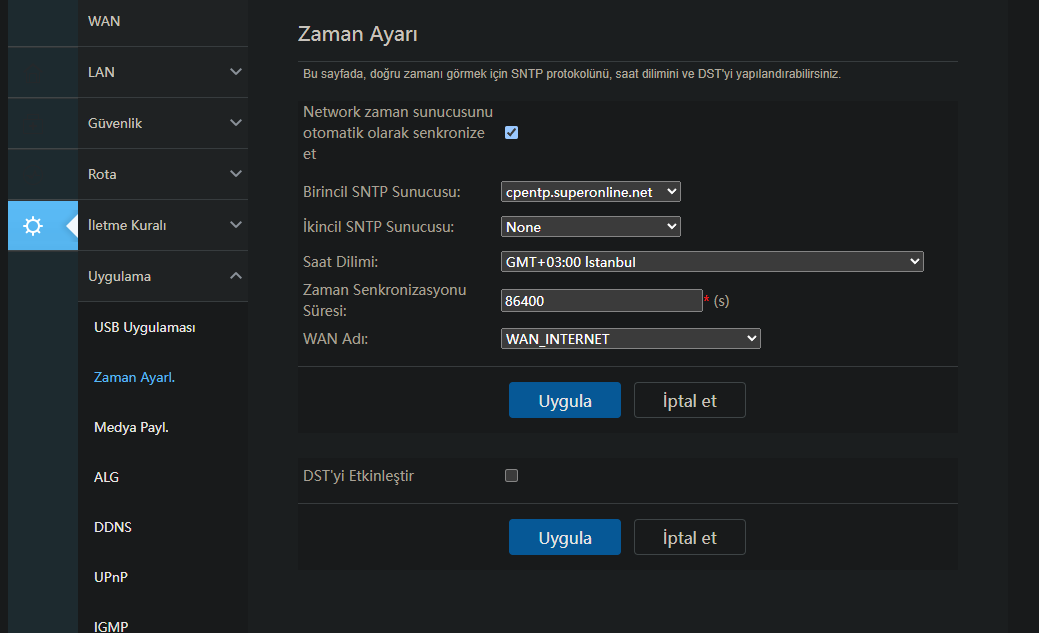Image resolution: width=1039 pixels, height=633 pixels.
Task: Open the ALG submenu item
Action: tap(106, 477)
